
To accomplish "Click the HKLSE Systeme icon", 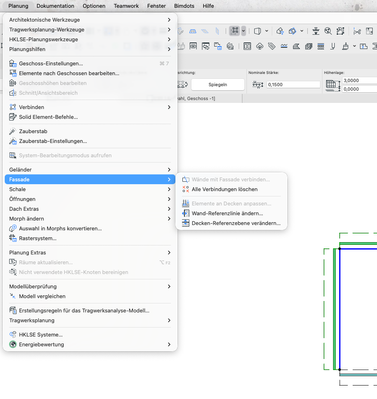I will coord(13,335).
